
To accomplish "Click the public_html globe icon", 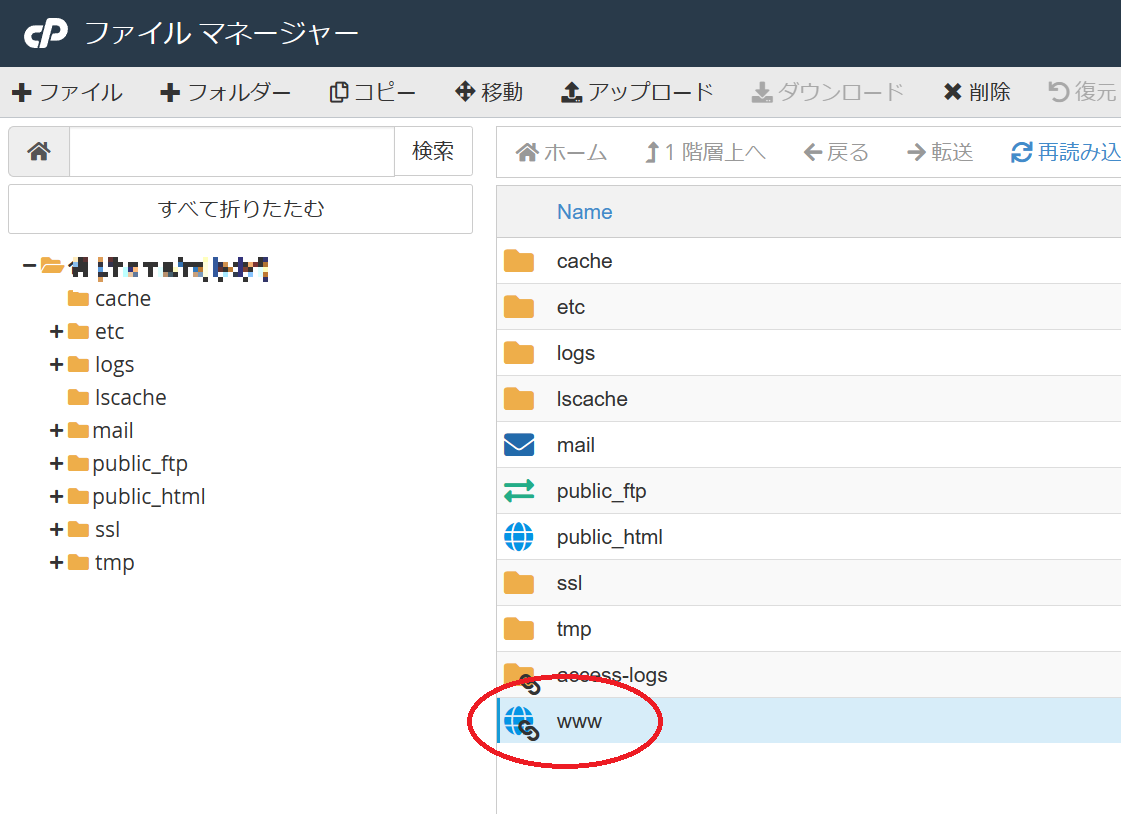I will [519, 537].
